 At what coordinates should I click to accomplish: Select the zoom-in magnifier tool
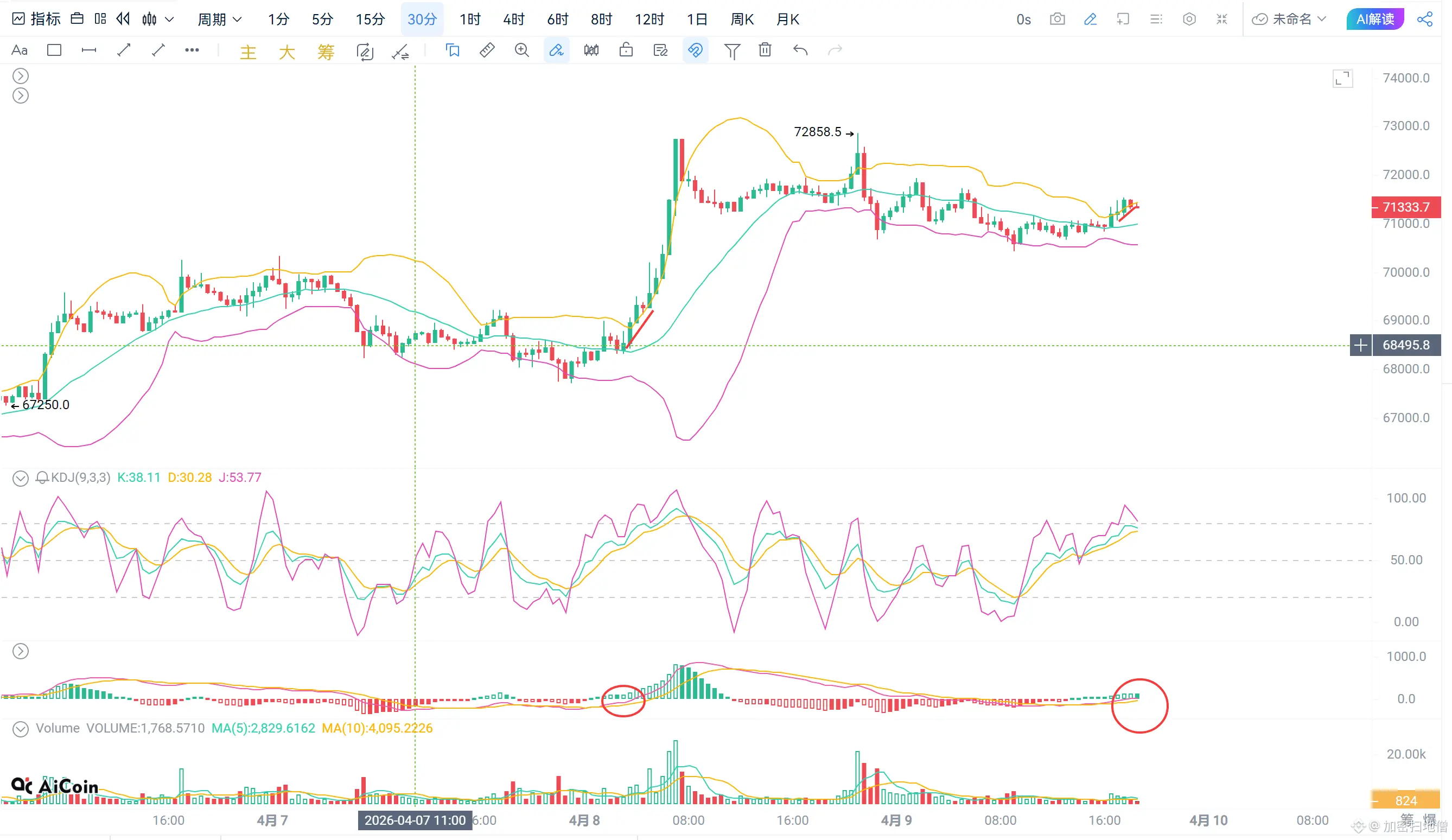coord(521,50)
